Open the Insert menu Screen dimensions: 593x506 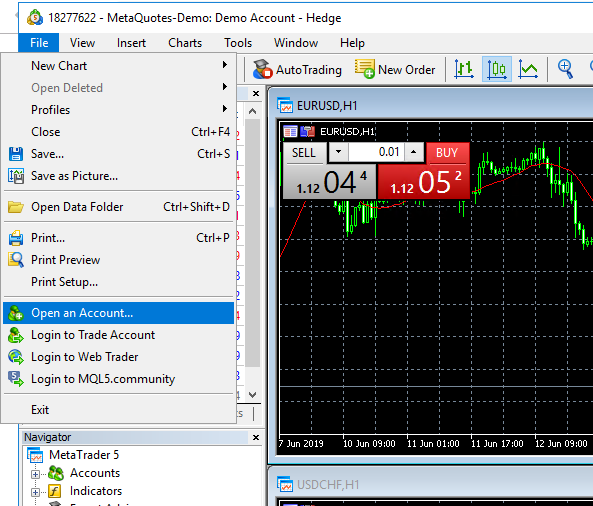131,43
